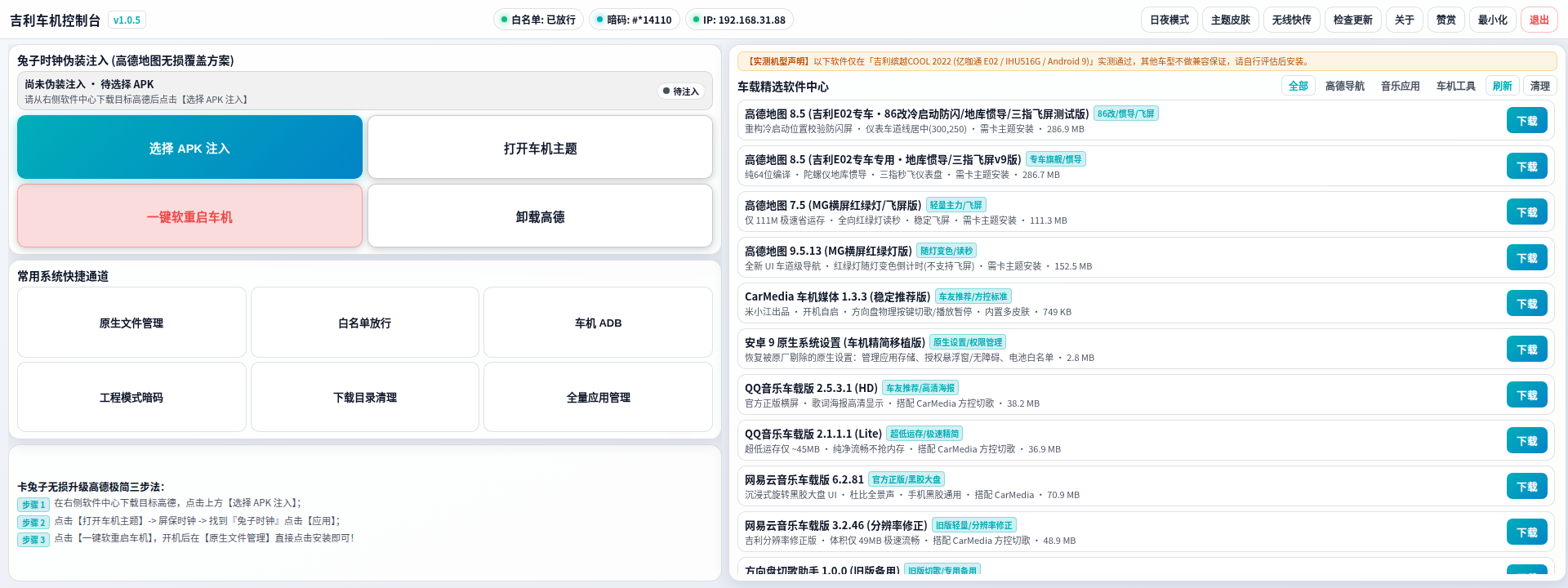Viewport: 1568px width, 588px height.
Task: Download CarMedia 车机媒体 1.3.3
Action: coord(1527,304)
